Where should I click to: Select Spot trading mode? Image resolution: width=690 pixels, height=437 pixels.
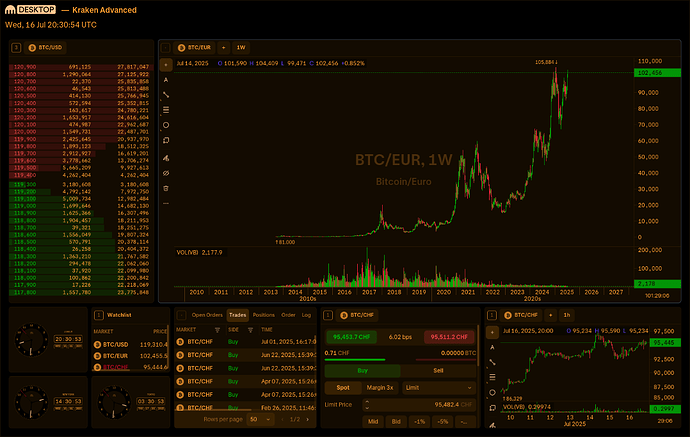tap(343, 388)
